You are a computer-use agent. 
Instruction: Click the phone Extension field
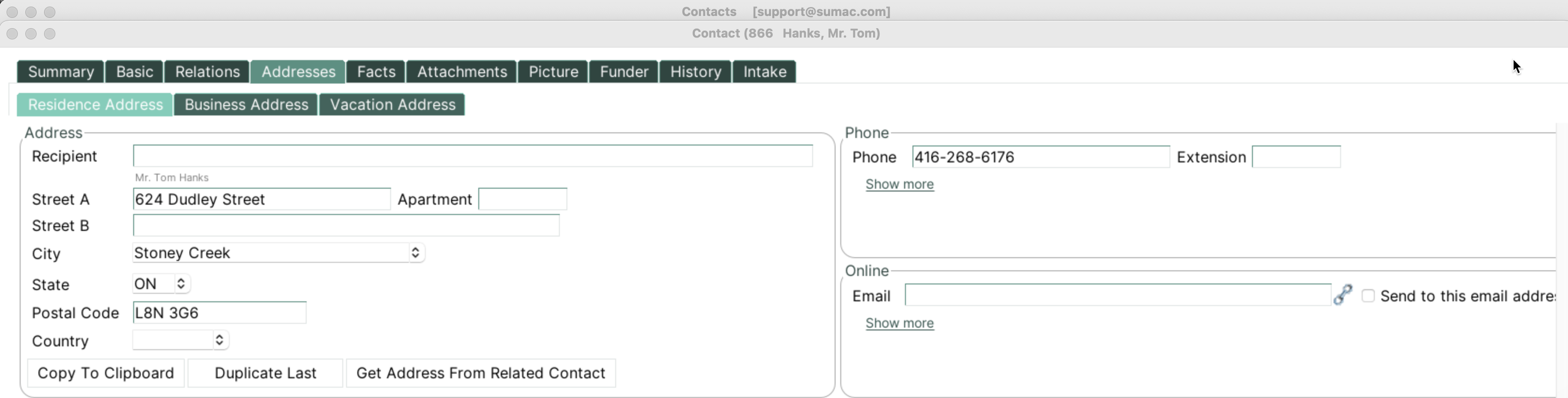click(x=1296, y=157)
